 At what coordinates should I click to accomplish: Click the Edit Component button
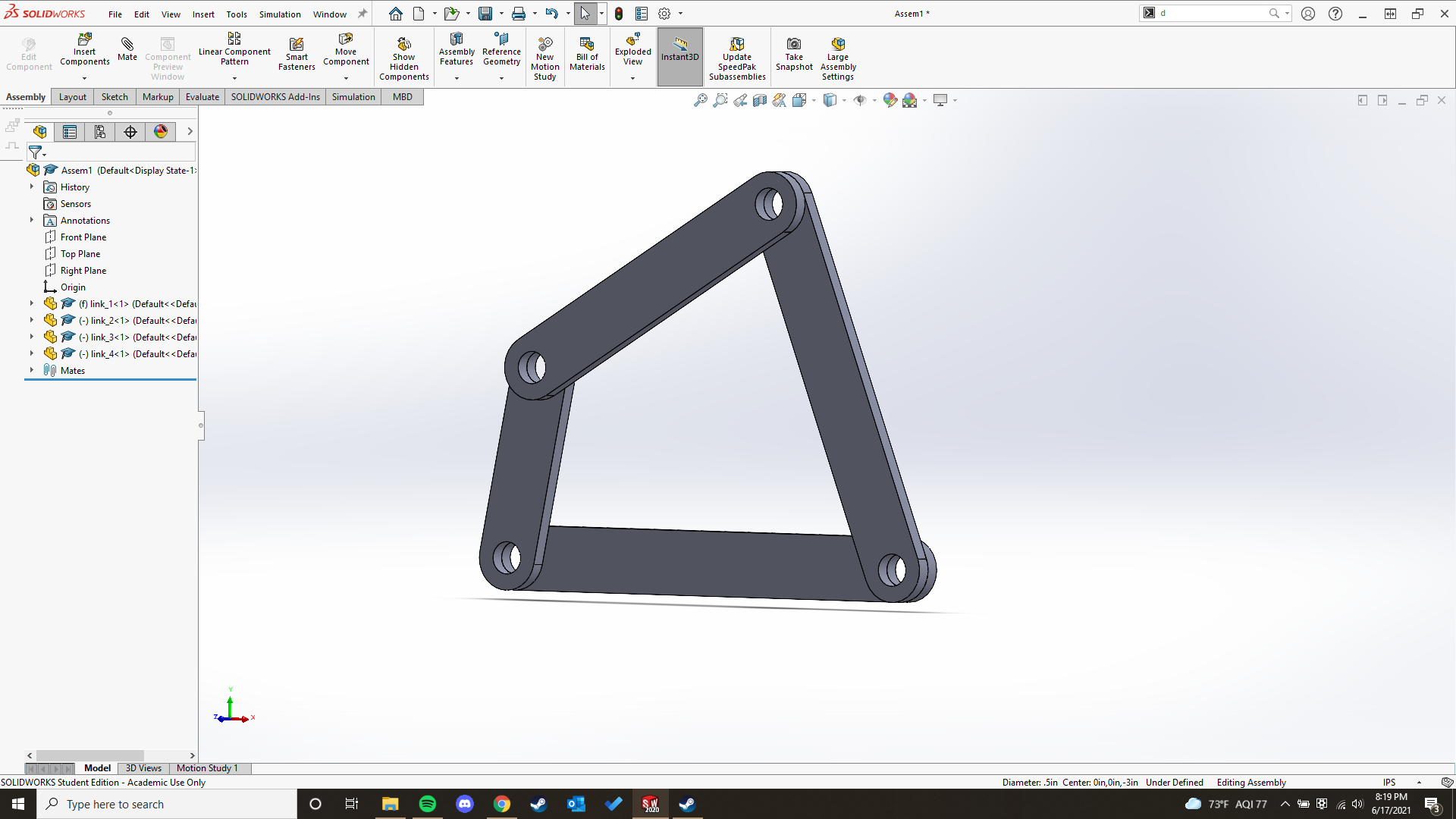[28, 53]
